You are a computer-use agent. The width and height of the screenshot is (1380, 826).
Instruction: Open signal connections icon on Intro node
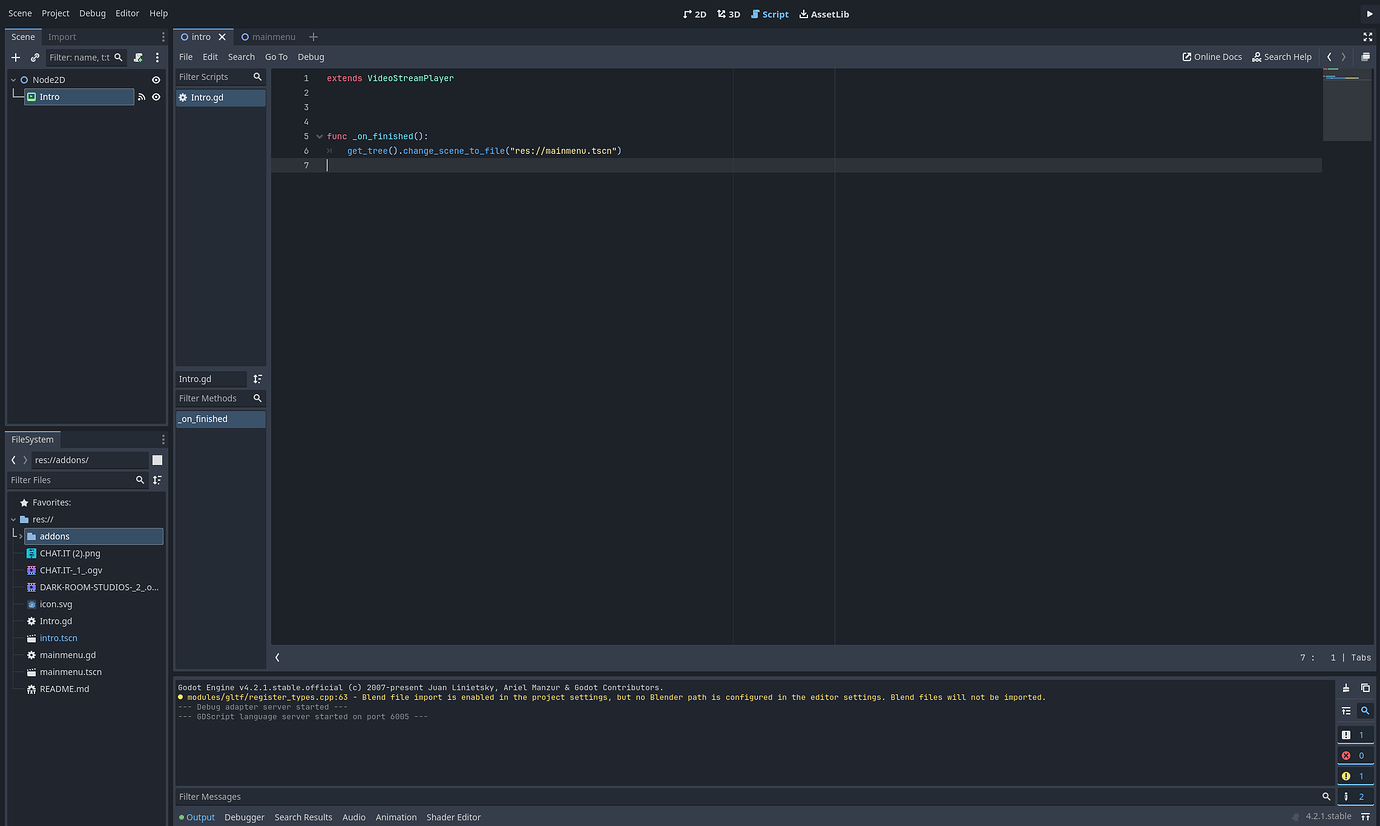(141, 97)
